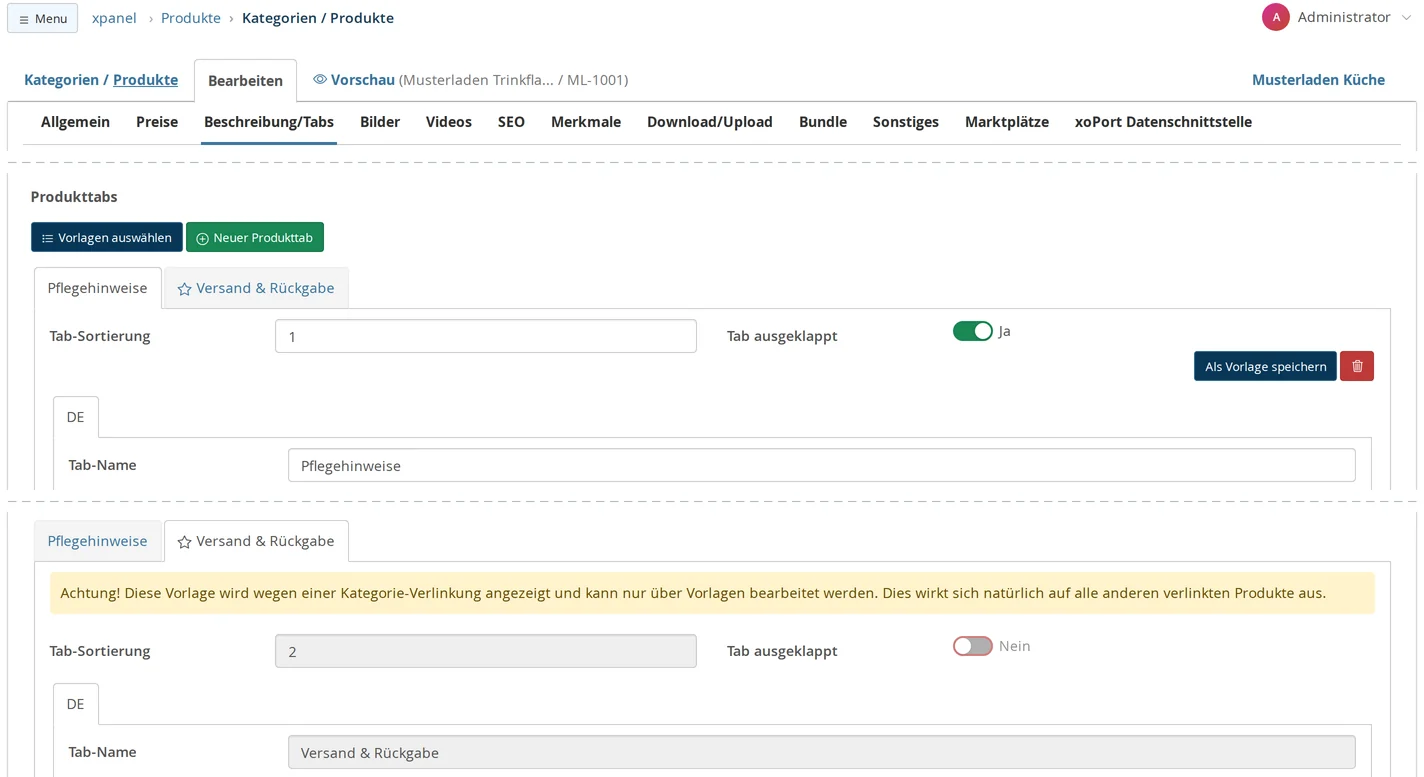Click the Vorlagen auswählen button
Viewport: 1424px width, 777px height.
tap(107, 237)
